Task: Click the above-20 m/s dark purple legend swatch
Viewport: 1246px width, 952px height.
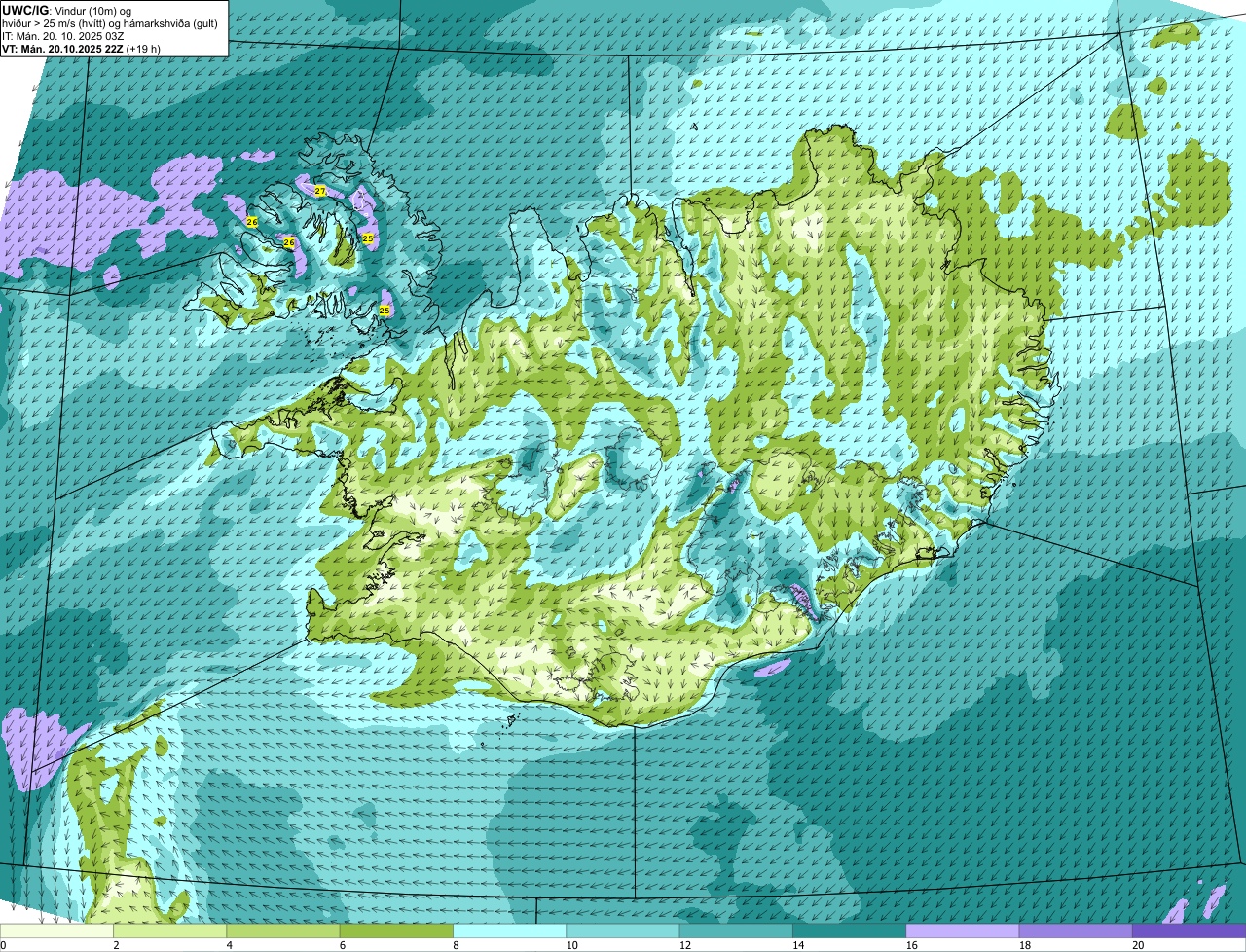Action: click(1189, 932)
